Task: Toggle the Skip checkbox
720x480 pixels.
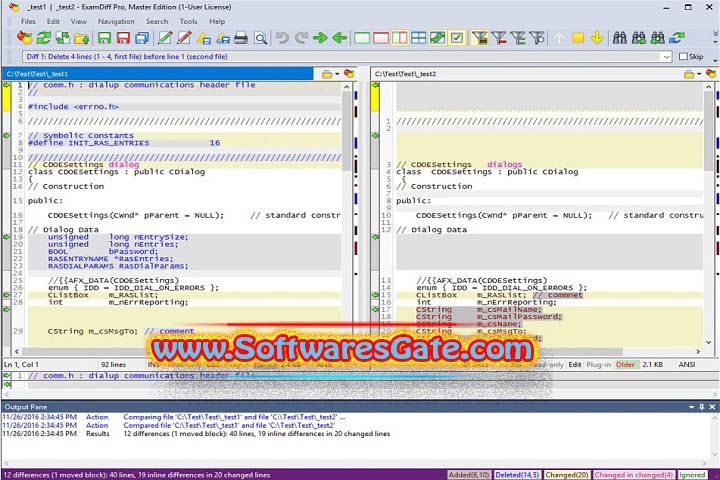Action: click(683, 56)
